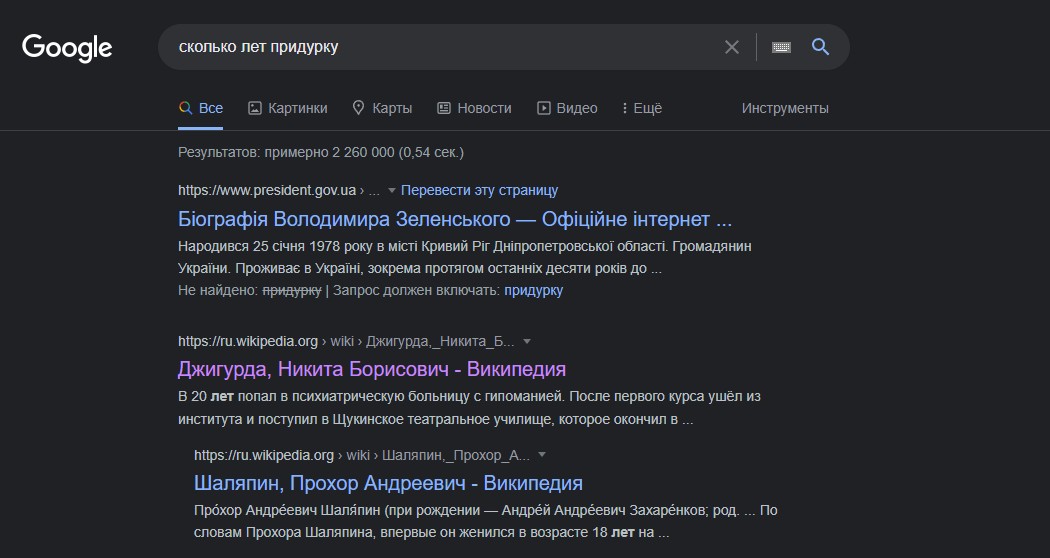
Task: Expand arrow next to Джигурда Wikipedia URL
Action: 527,341
